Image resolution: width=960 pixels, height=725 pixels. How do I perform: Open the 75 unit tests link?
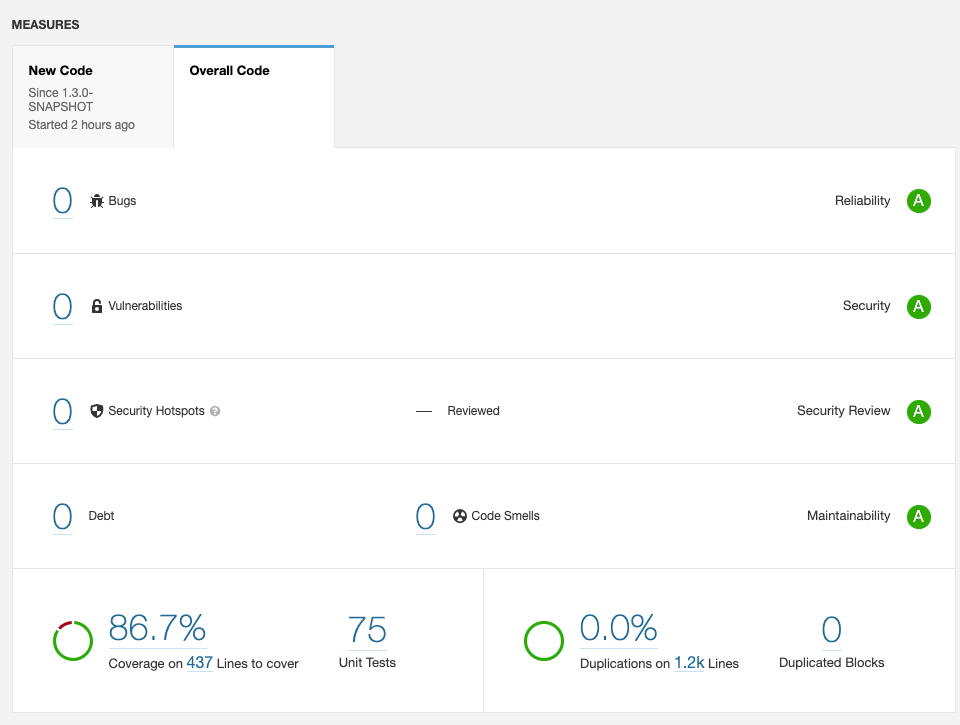click(x=367, y=630)
